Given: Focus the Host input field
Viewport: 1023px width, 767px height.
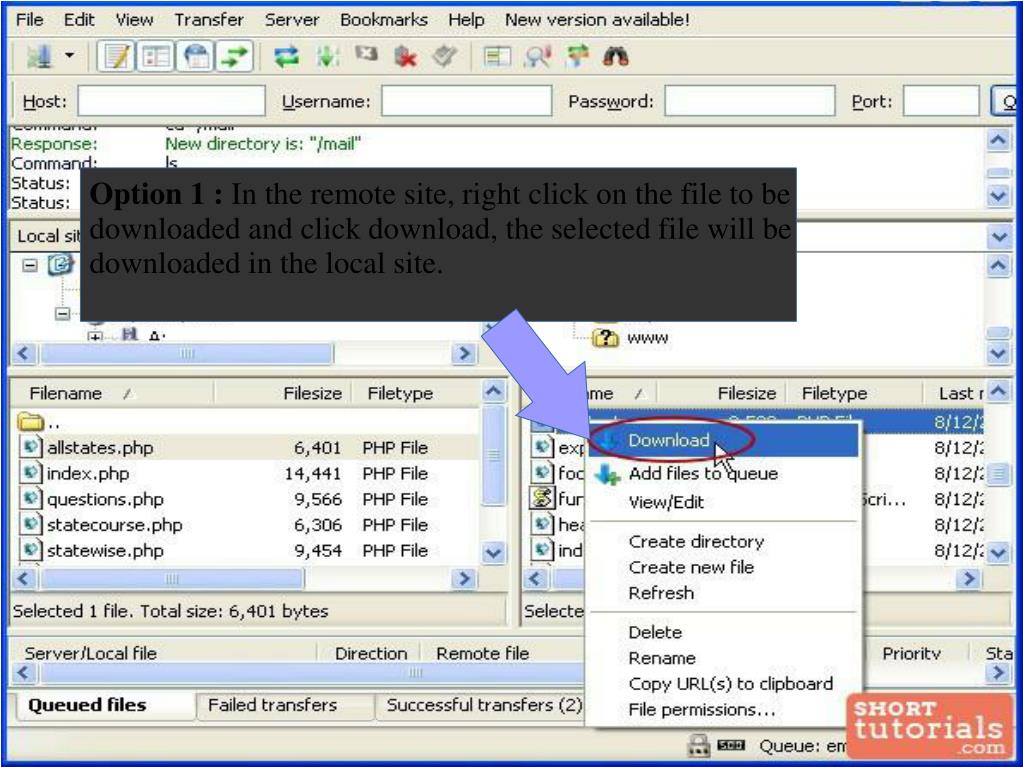Looking at the screenshot, I should [x=172, y=101].
